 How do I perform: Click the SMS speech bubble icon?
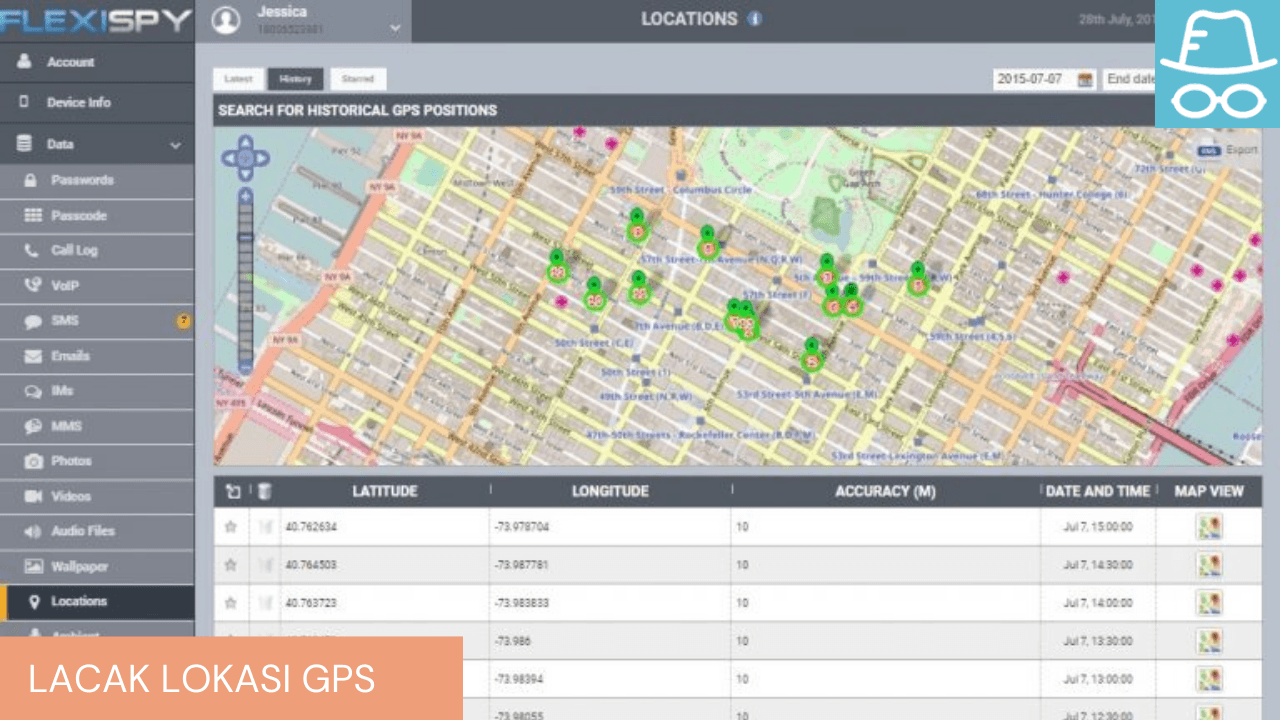(33, 321)
